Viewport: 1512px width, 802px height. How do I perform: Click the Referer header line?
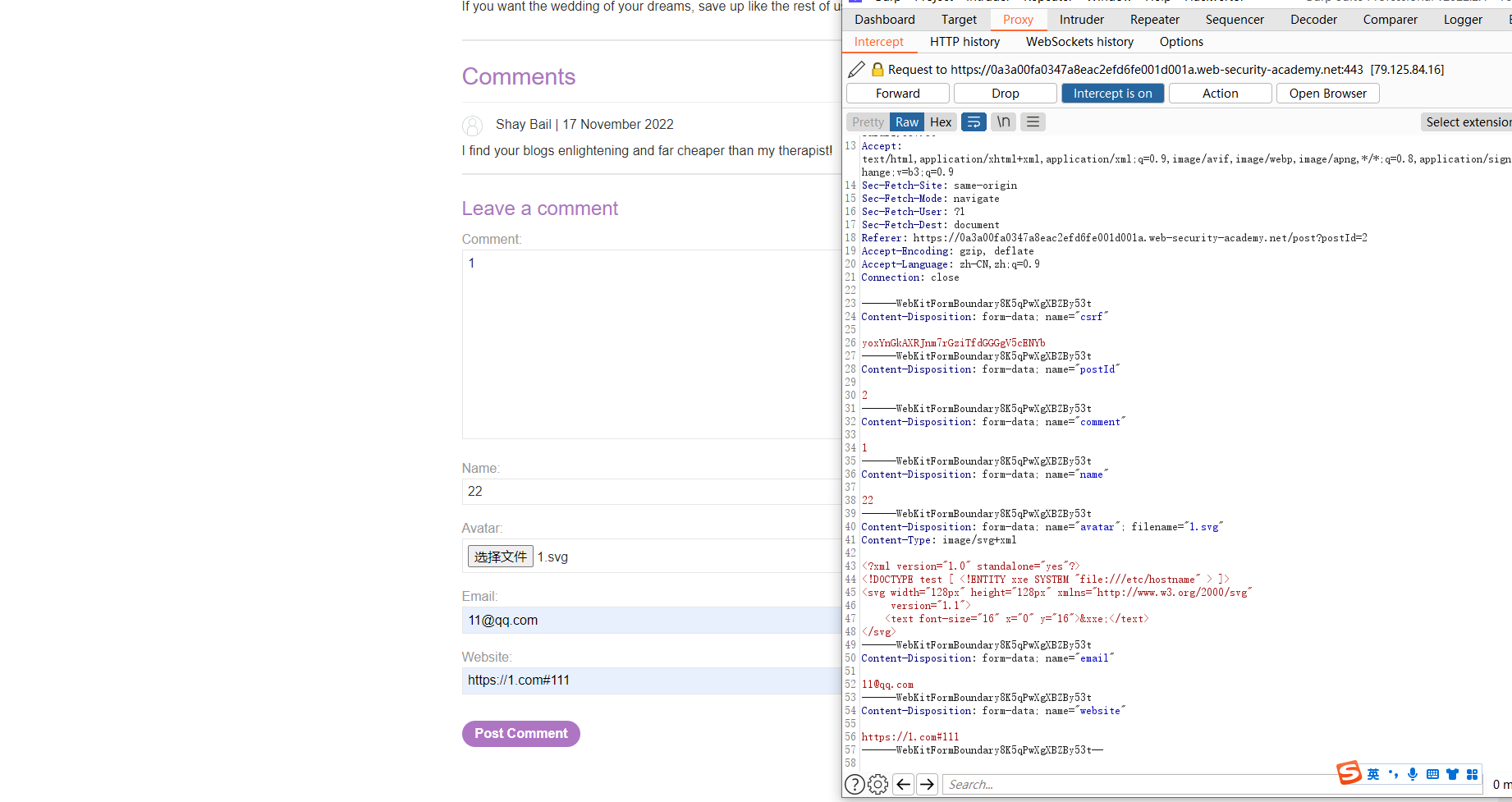click(1114, 238)
